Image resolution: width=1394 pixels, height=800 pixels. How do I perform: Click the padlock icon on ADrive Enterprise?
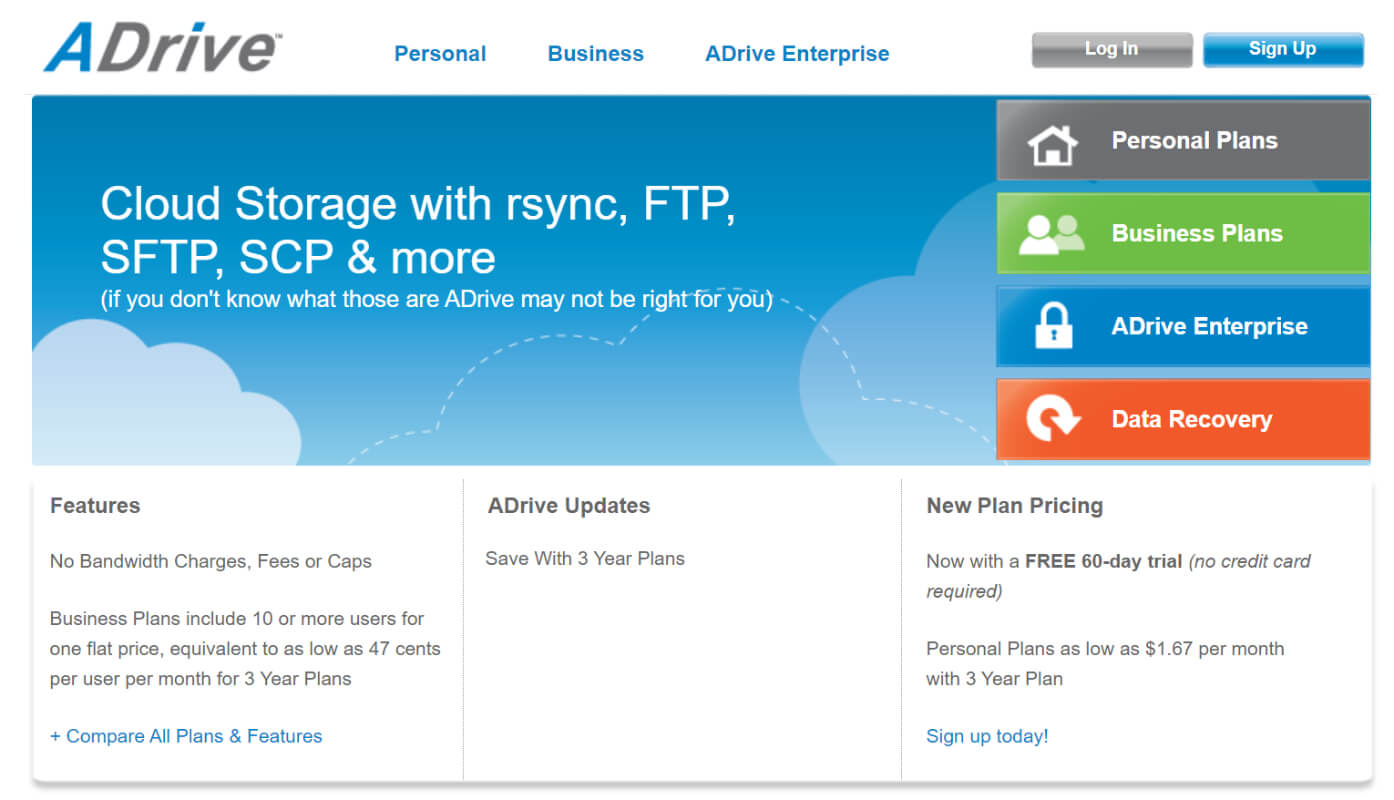(x=1053, y=326)
